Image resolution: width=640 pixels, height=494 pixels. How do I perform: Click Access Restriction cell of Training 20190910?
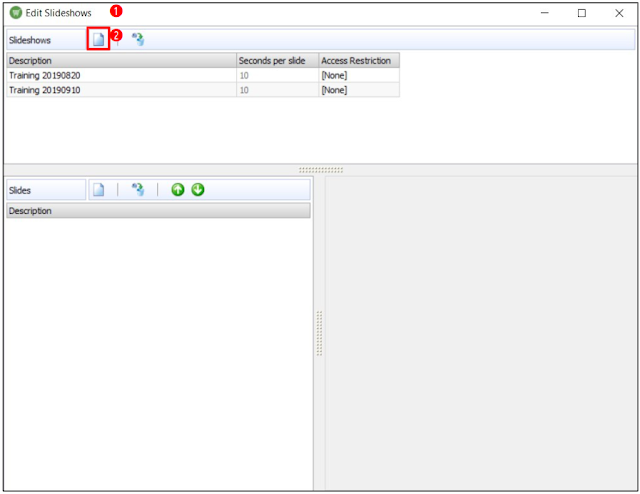coord(359,90)
